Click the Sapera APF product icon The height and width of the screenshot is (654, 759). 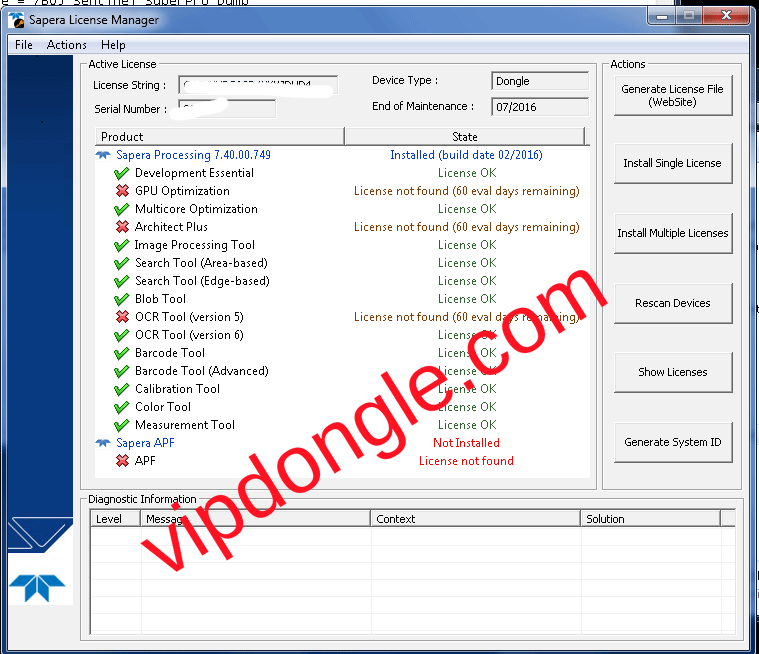(x=103, y=443)
